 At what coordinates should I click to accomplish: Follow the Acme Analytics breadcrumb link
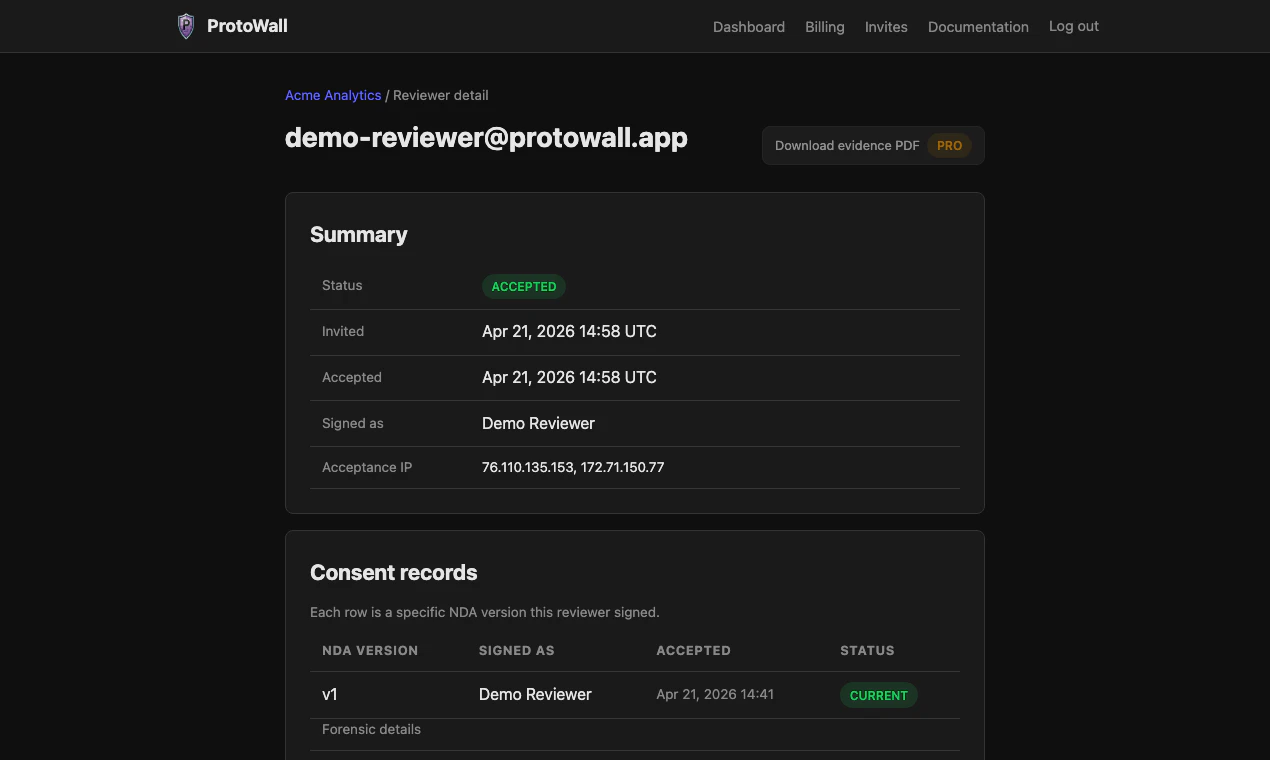point(333,95)
